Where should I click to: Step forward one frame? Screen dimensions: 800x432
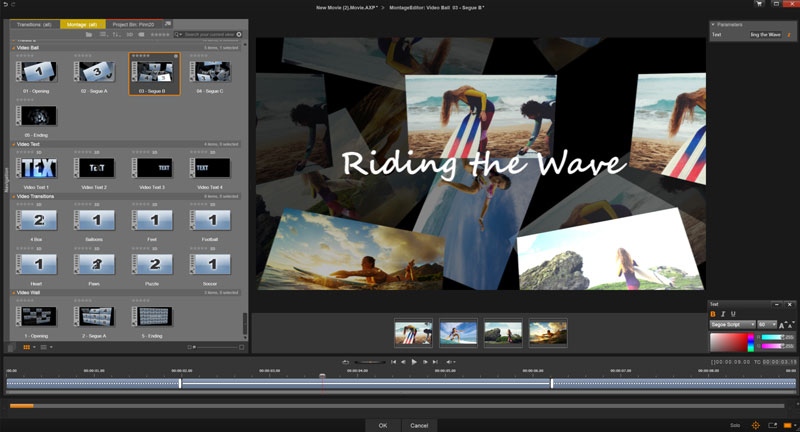click(425, 362)
